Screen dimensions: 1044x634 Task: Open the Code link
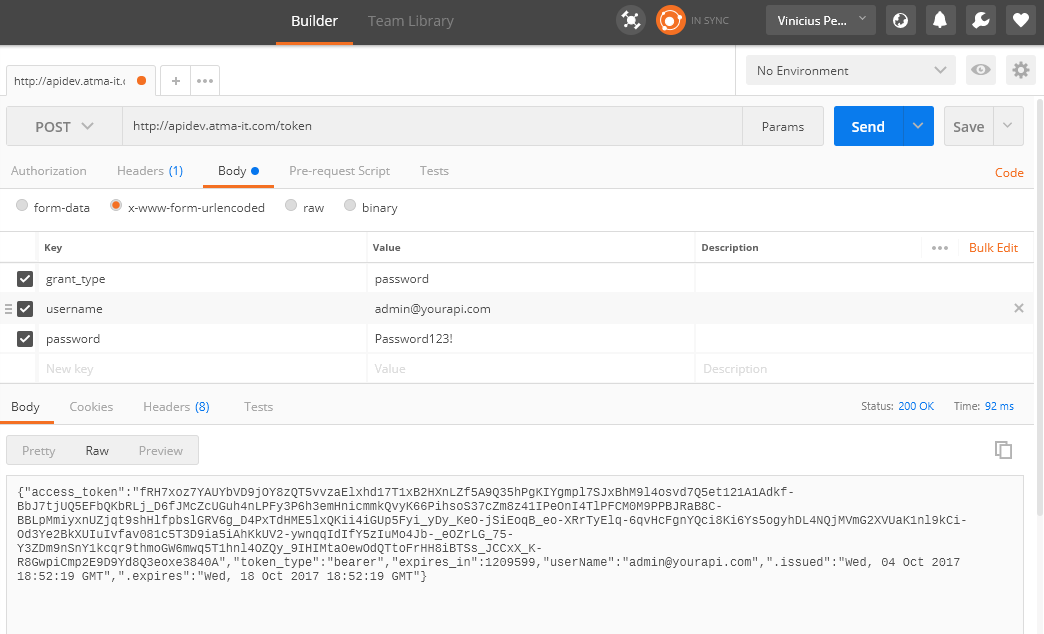[1009, 172]
